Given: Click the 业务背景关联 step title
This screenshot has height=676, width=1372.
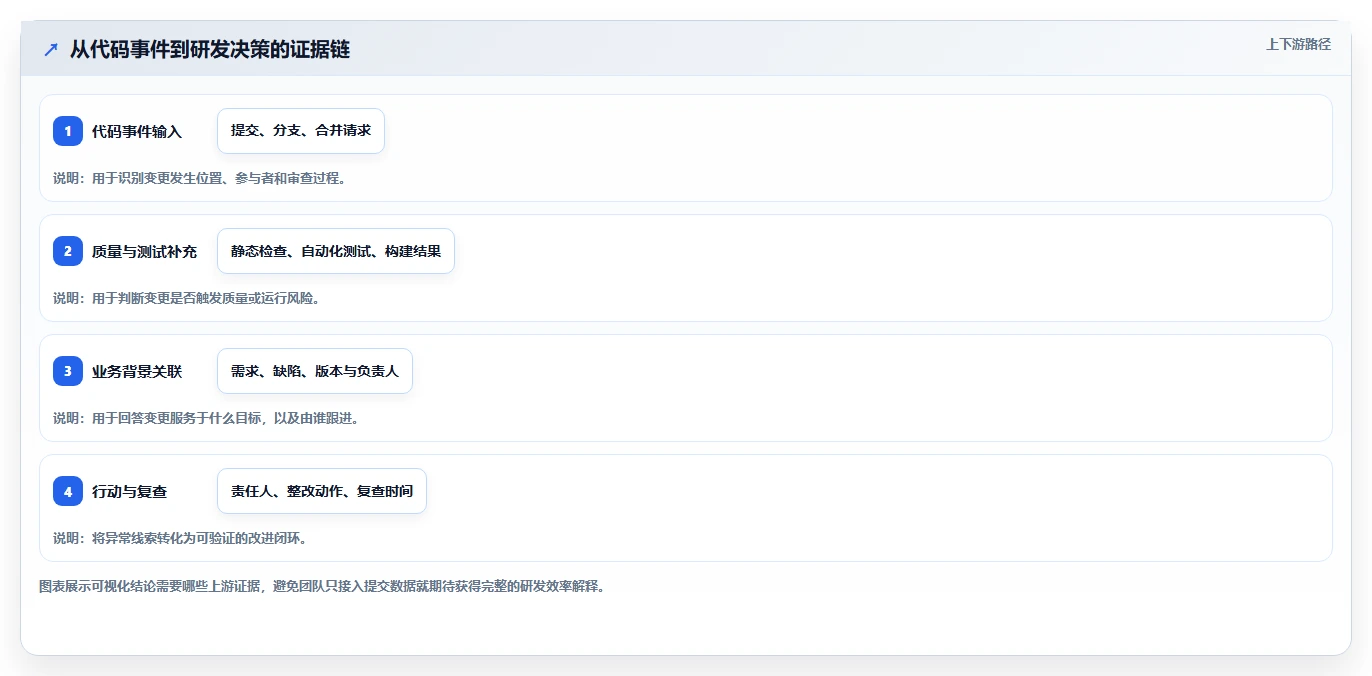Looking at the screenshot, I should [x=137, y=371].
